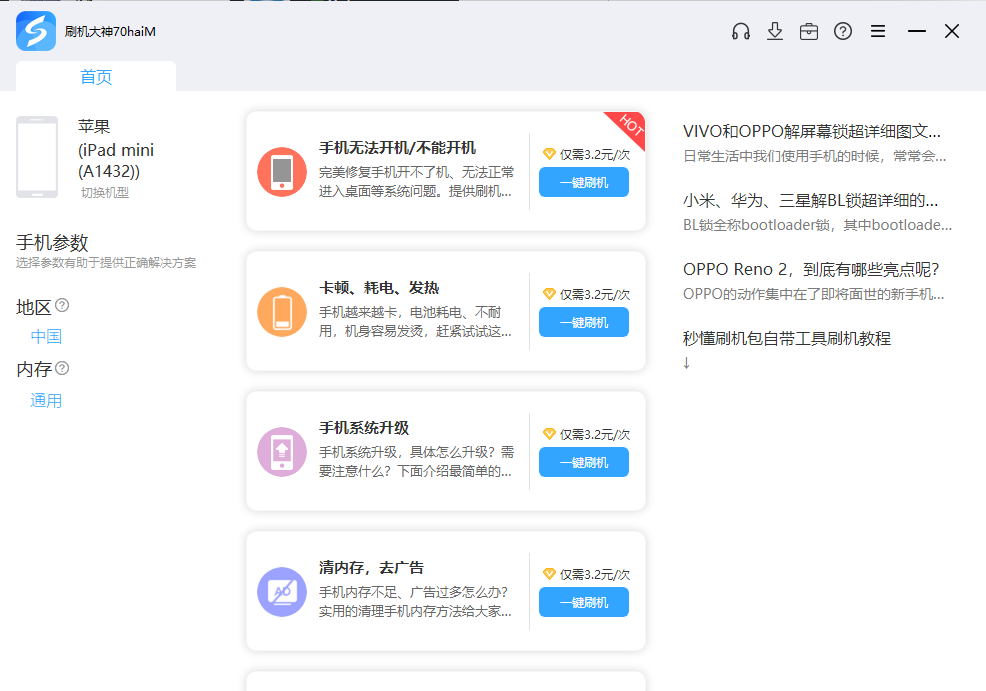Open the download manager icon
986x691 pixels.
click(x=775, y=31)
